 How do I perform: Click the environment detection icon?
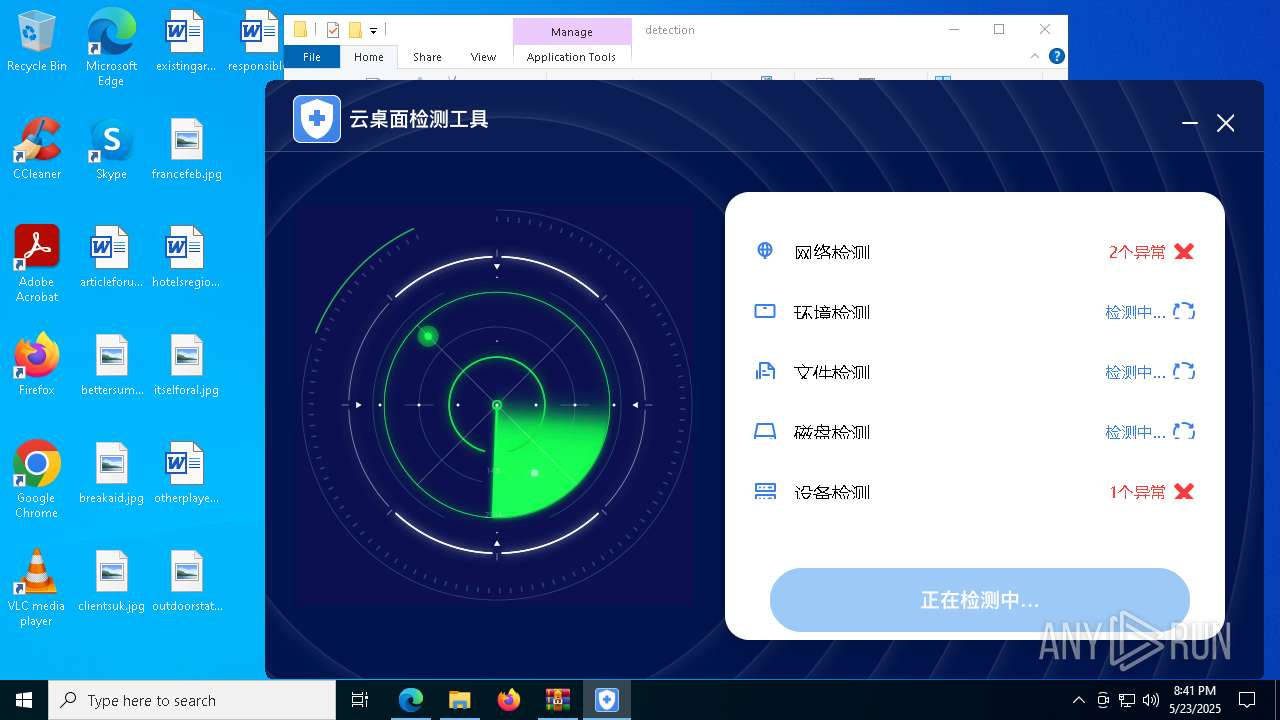coord(765,311)
